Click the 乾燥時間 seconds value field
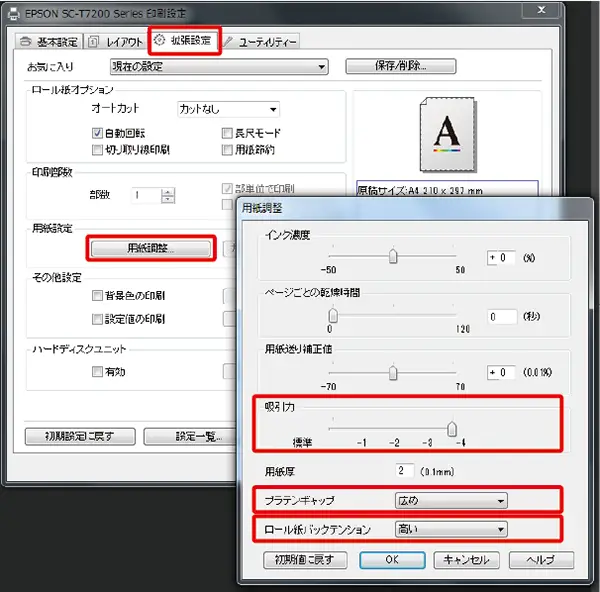The height and width of the screenshot is (592, 600). (502, 316)
